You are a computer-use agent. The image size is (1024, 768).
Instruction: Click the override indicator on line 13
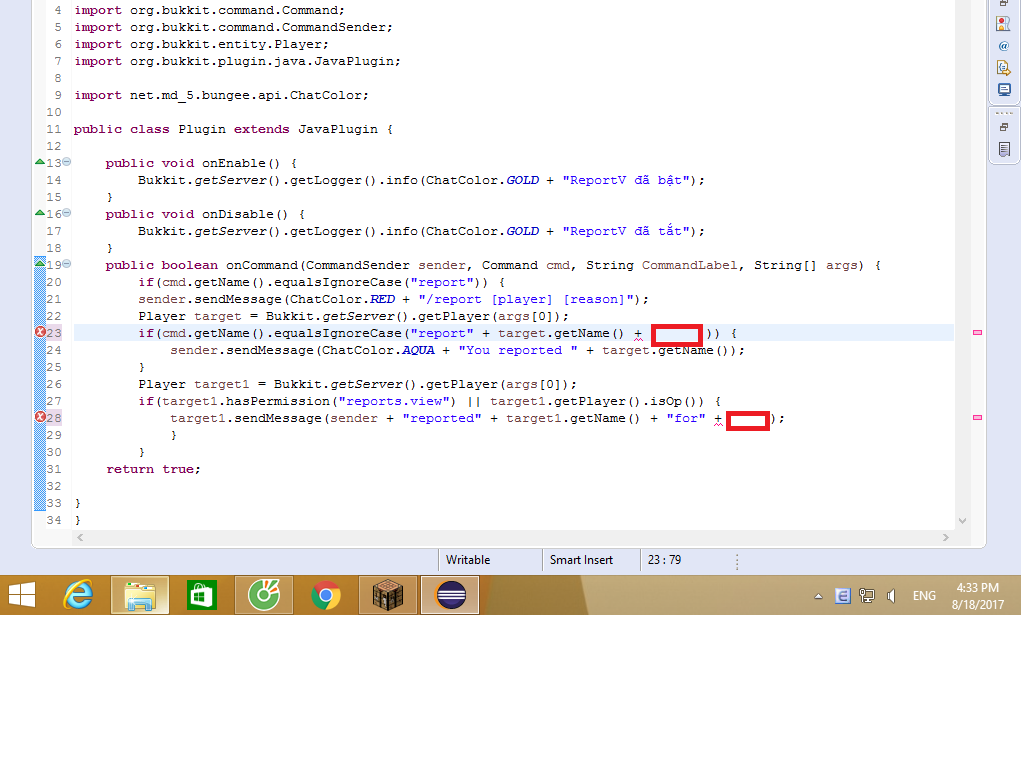(40, 161)
